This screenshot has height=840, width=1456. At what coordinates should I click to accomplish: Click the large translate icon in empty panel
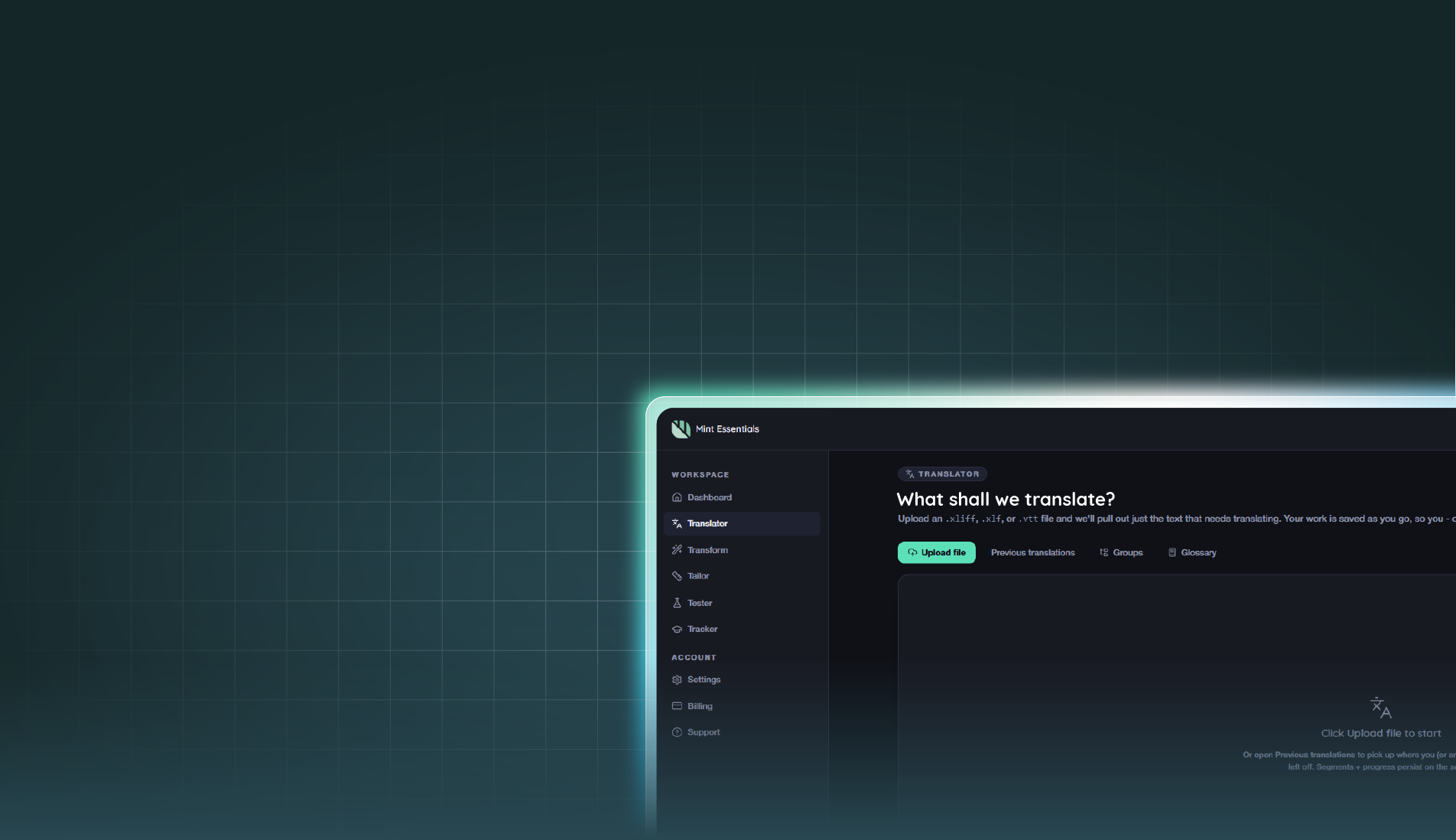tap(1381, 708)
